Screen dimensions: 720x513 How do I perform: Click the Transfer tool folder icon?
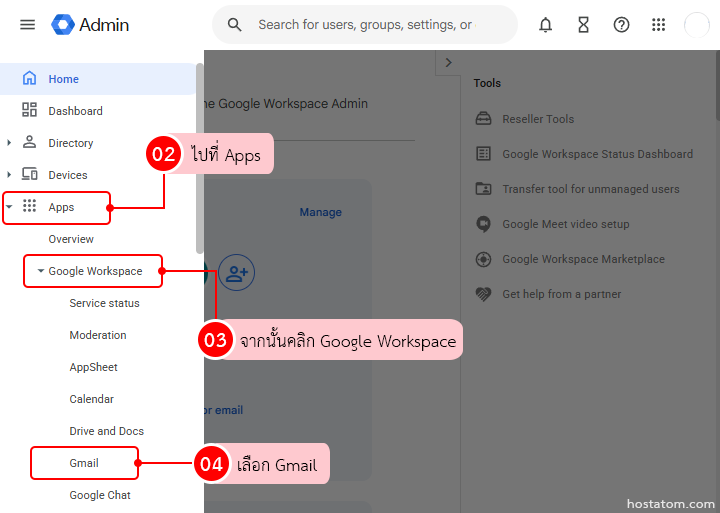tap(483, 189)
